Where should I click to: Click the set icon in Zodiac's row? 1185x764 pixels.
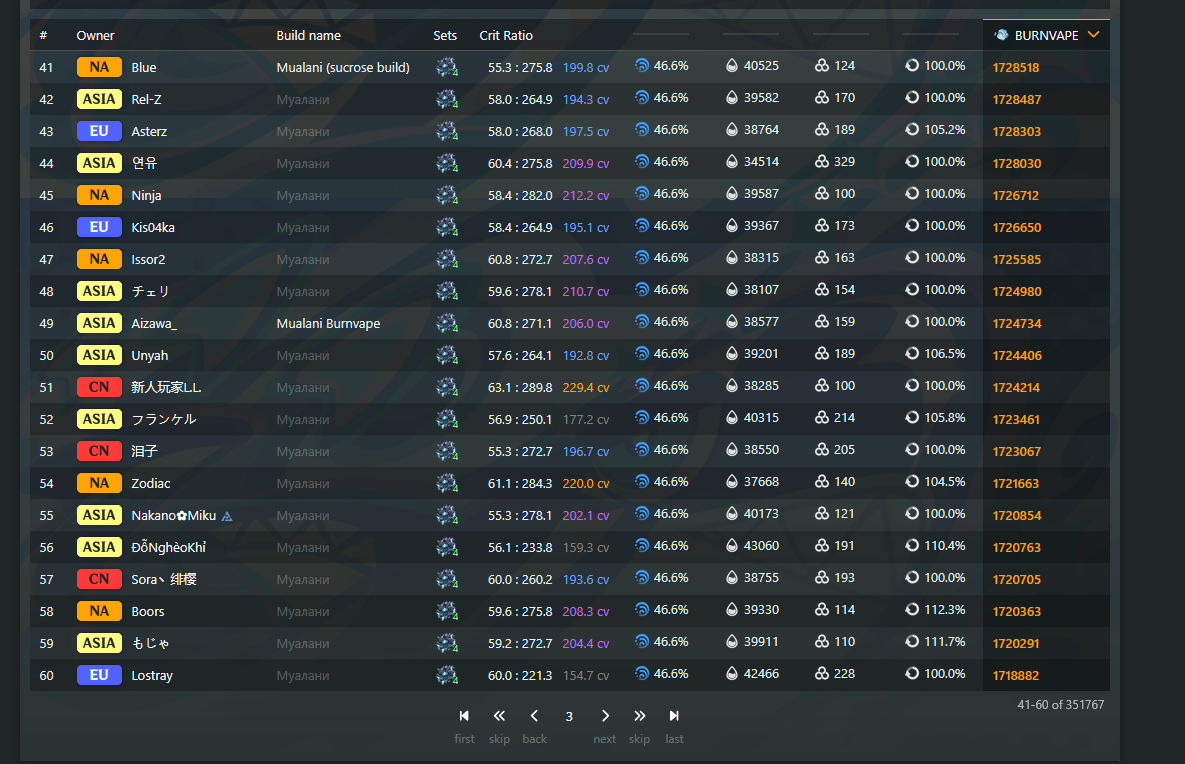447,483
